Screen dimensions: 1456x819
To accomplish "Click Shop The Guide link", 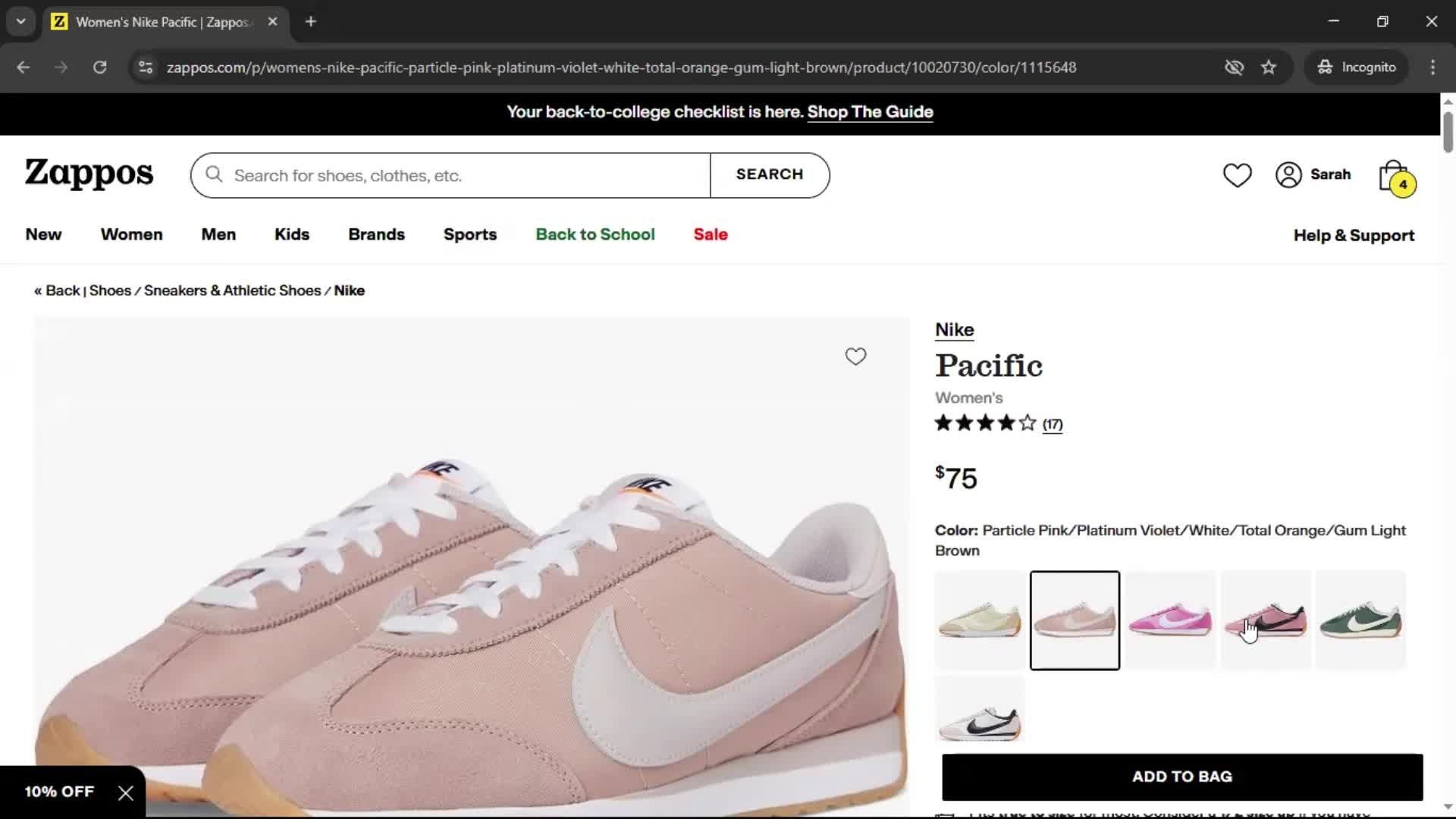I will 870,112.
